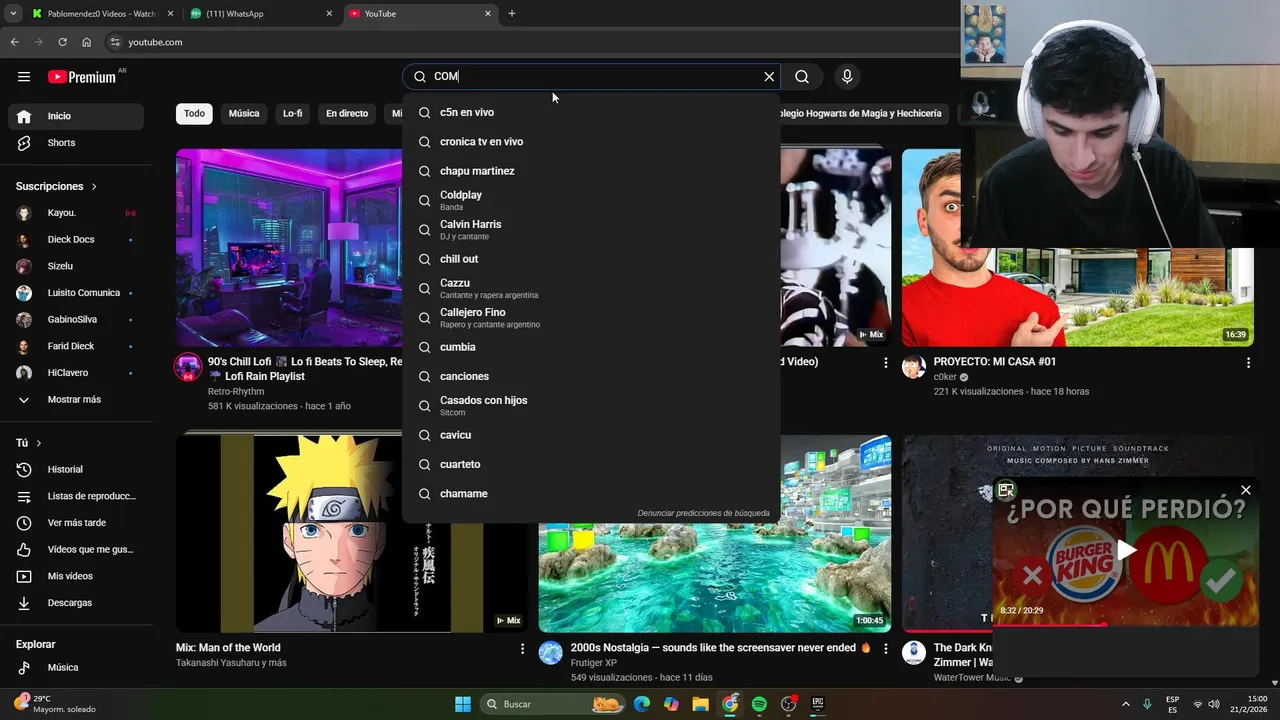Open Listas de reproducción in sidebar
Viewport: 1280px width, 720px height.
(x=76, y=496)
